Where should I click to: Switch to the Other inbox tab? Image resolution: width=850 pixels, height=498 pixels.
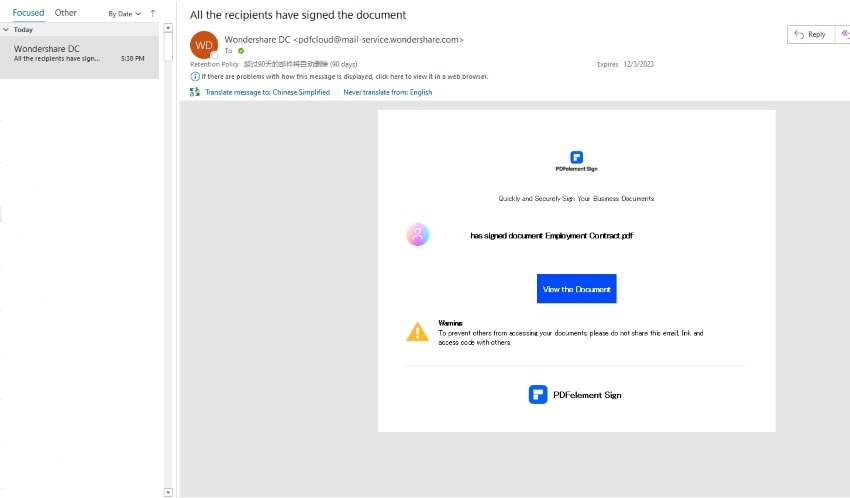tap(66, 13)
